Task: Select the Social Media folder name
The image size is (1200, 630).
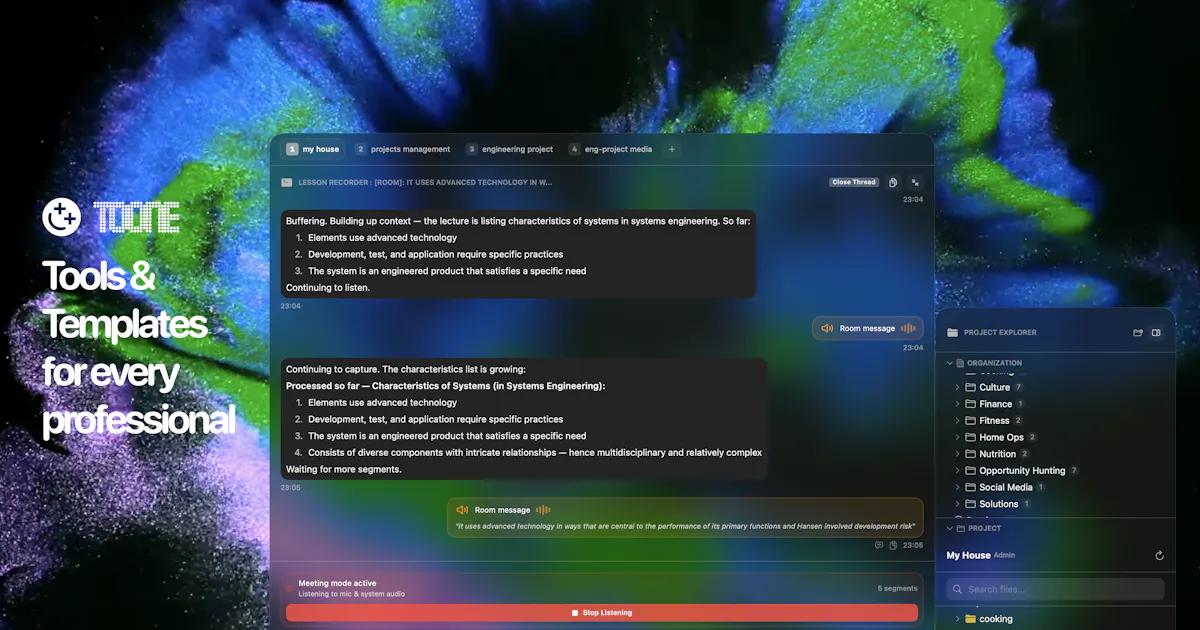Action: 1006,487
